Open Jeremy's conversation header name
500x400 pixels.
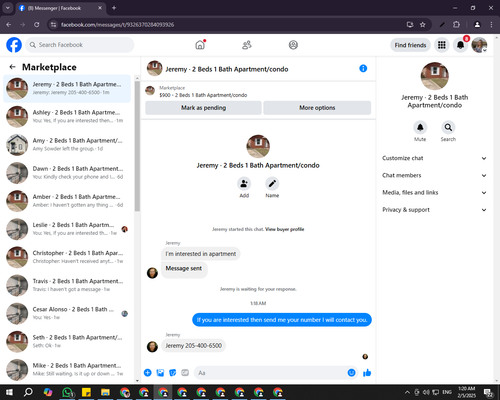pyautogui.click(x=227, y=69)
